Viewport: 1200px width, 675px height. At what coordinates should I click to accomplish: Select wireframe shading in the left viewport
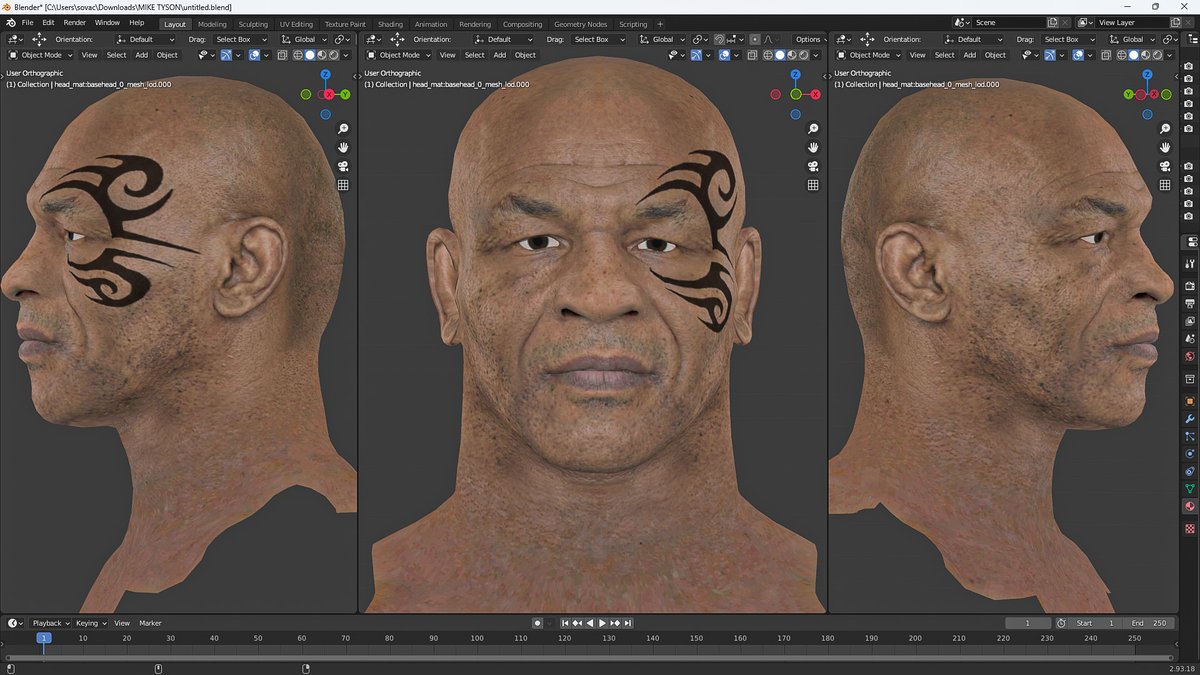coord(297,55)
